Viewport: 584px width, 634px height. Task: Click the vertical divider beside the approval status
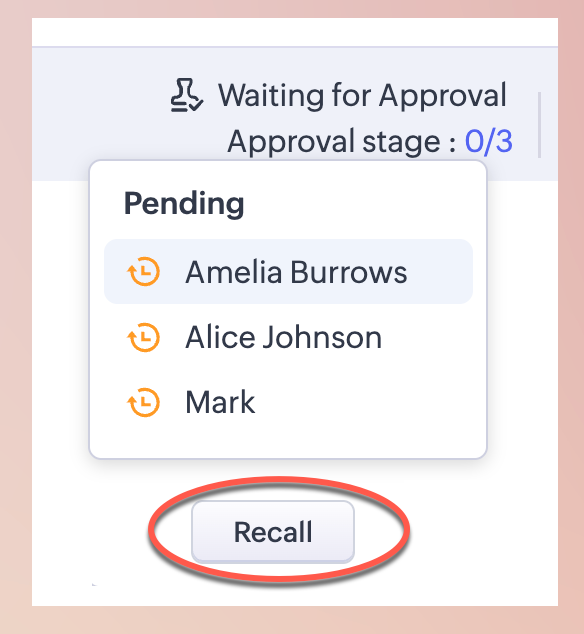click(540, 125)
